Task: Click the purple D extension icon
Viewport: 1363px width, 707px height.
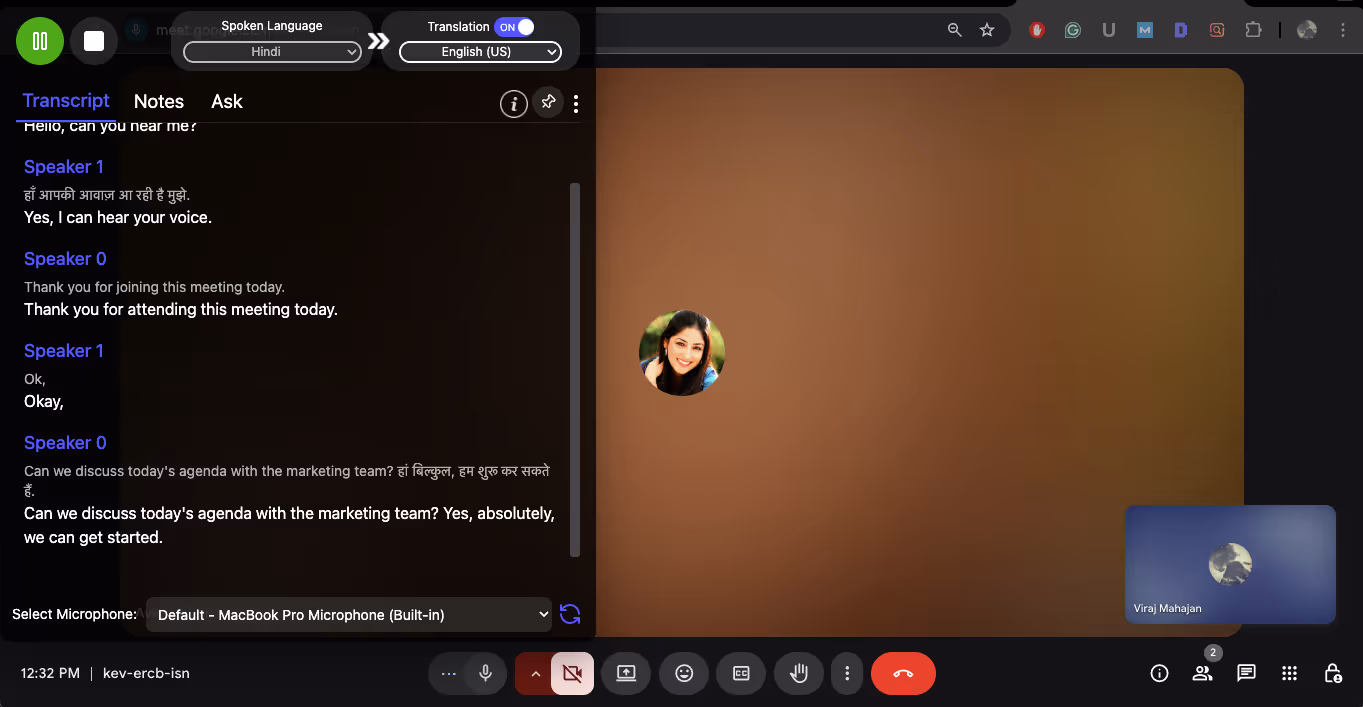Action: 1181,30
